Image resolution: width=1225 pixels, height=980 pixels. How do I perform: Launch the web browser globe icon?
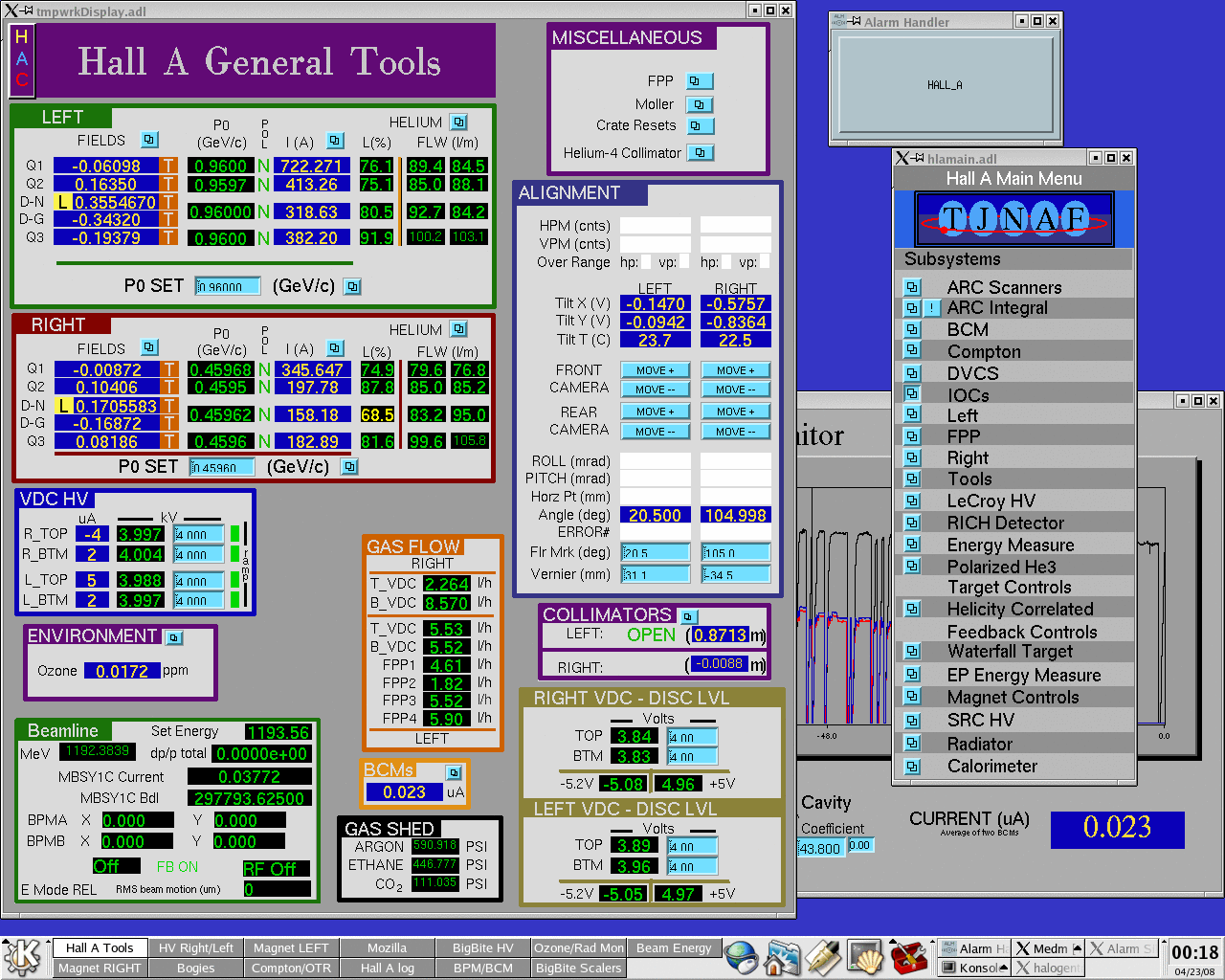[x=741, y=957]
